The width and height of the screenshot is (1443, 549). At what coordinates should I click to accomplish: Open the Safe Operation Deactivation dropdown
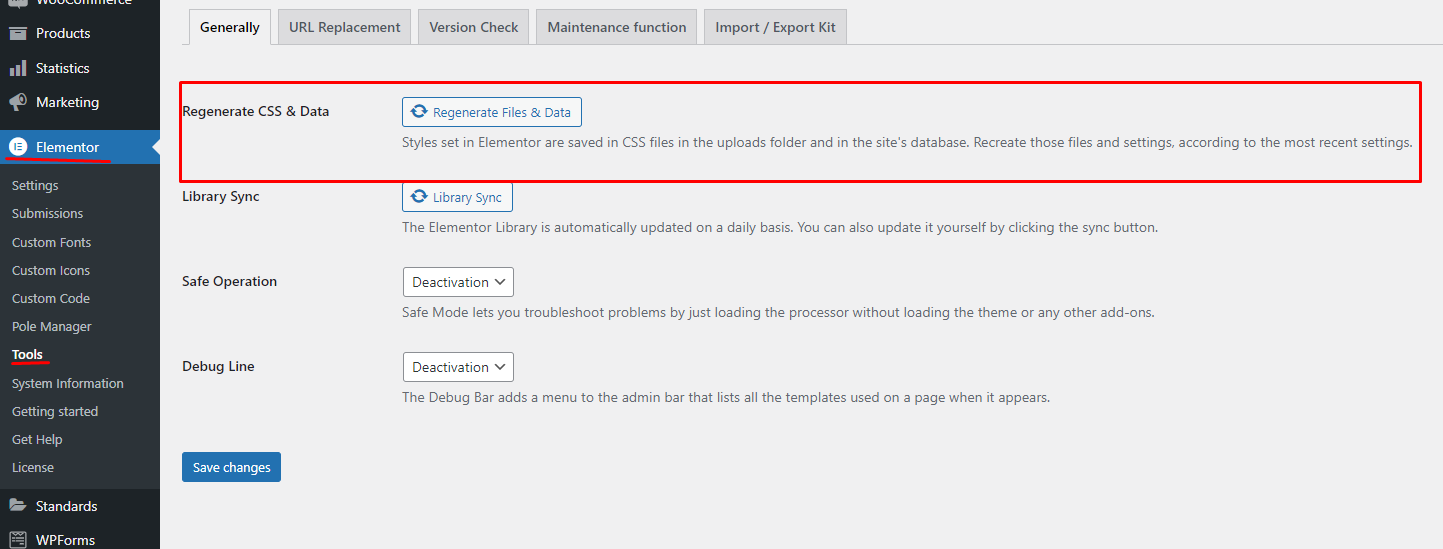(458, 282)
